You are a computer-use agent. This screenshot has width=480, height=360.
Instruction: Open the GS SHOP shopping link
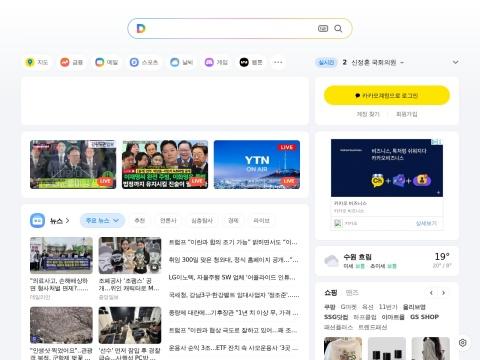424,317
